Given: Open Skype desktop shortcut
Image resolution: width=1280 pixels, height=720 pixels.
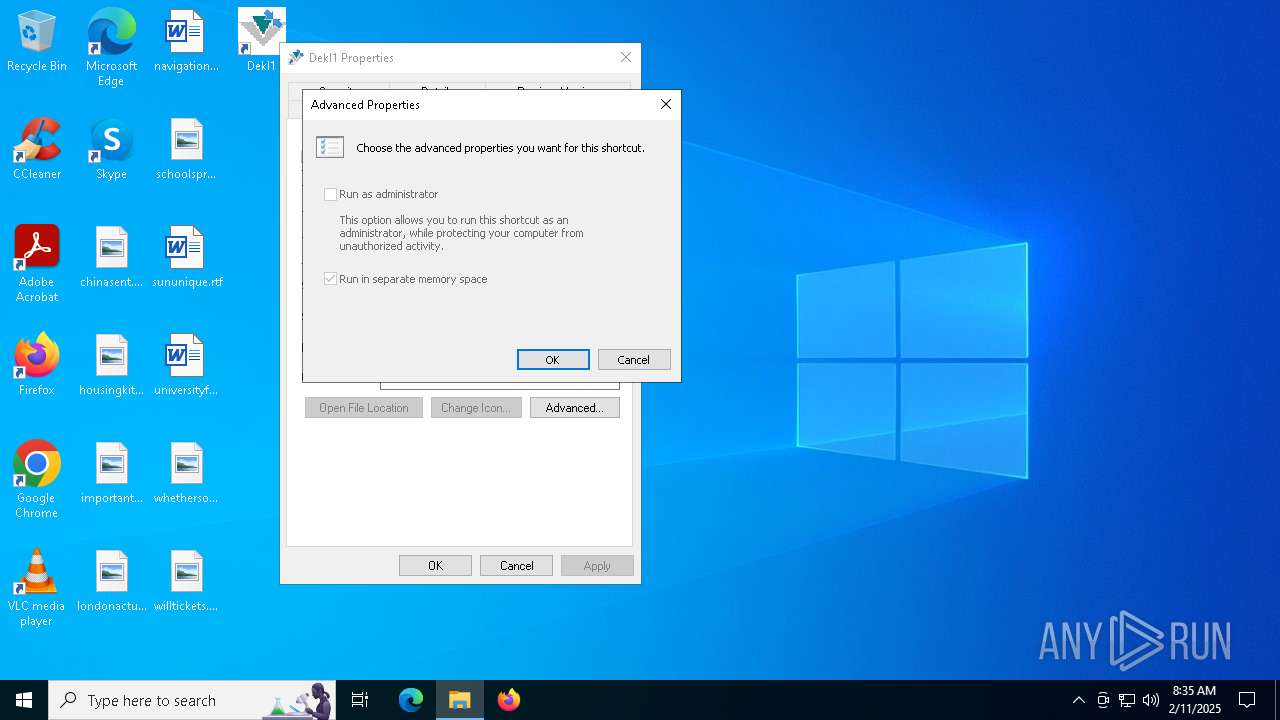Looking at the screenshot, I should click(111, 150).
